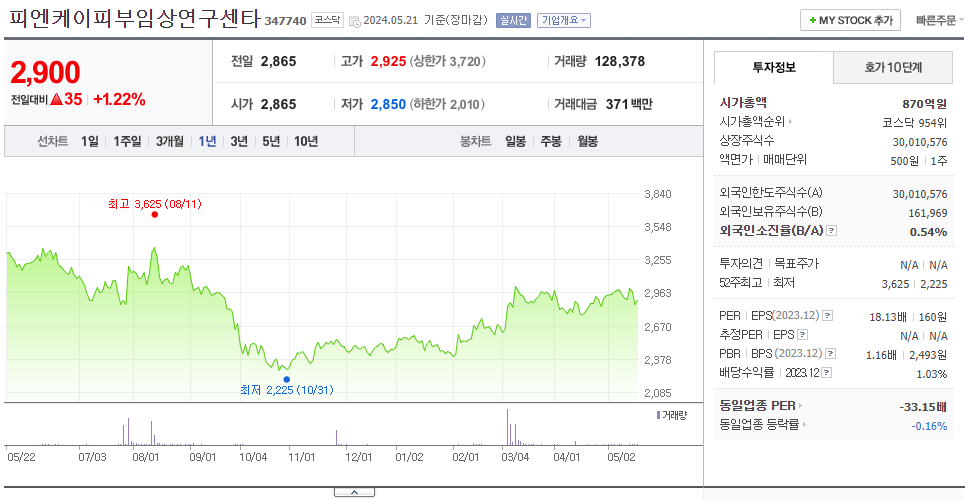Click the 동일업종 등락률 value -0.16%
The image size is (968, 500).
point(929,426)
